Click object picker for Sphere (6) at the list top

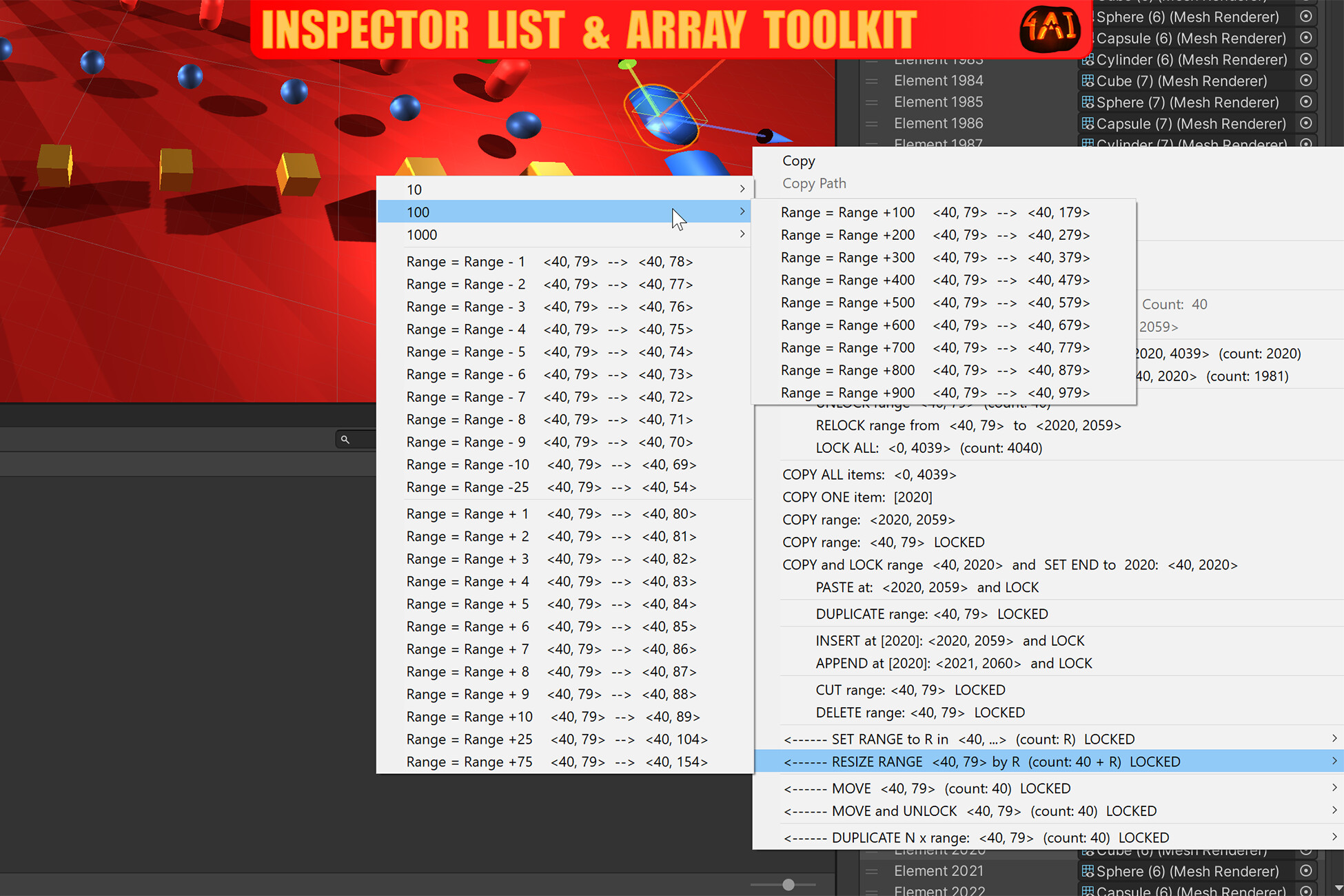(x=1305, y=17)
